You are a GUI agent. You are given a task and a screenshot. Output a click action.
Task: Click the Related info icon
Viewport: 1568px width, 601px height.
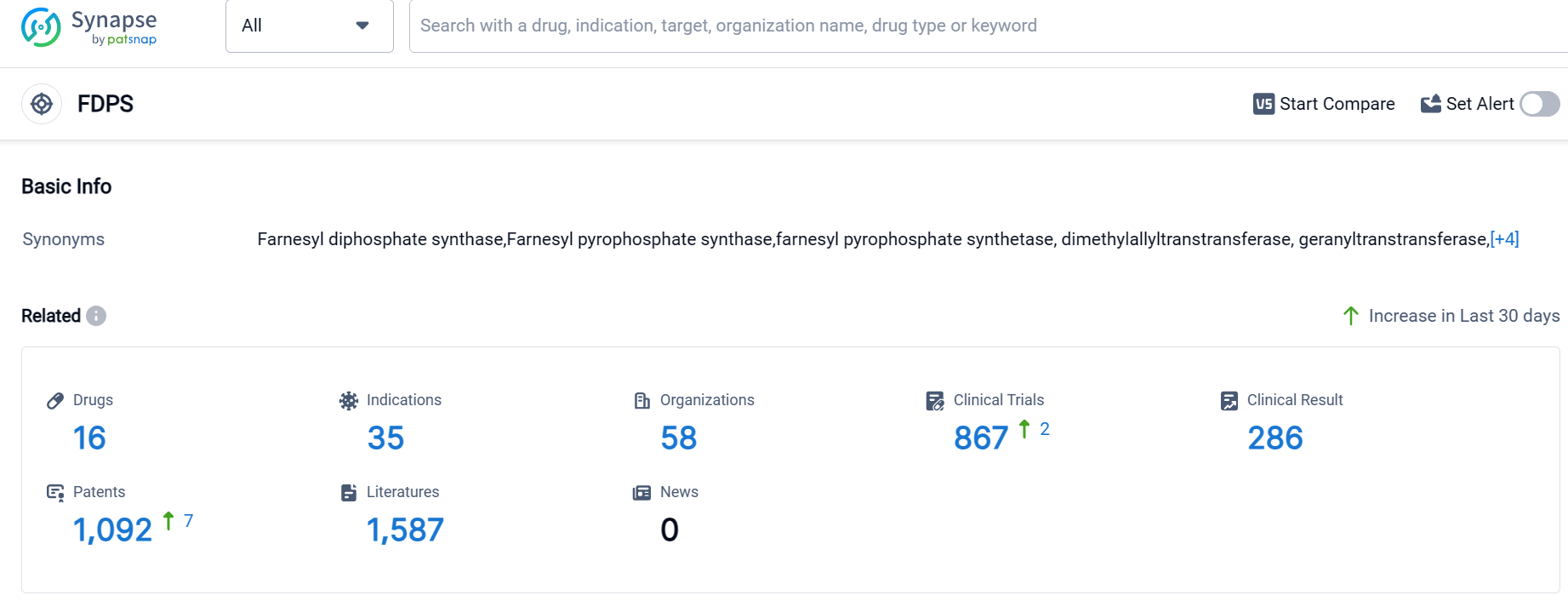(x=96, y=316)
